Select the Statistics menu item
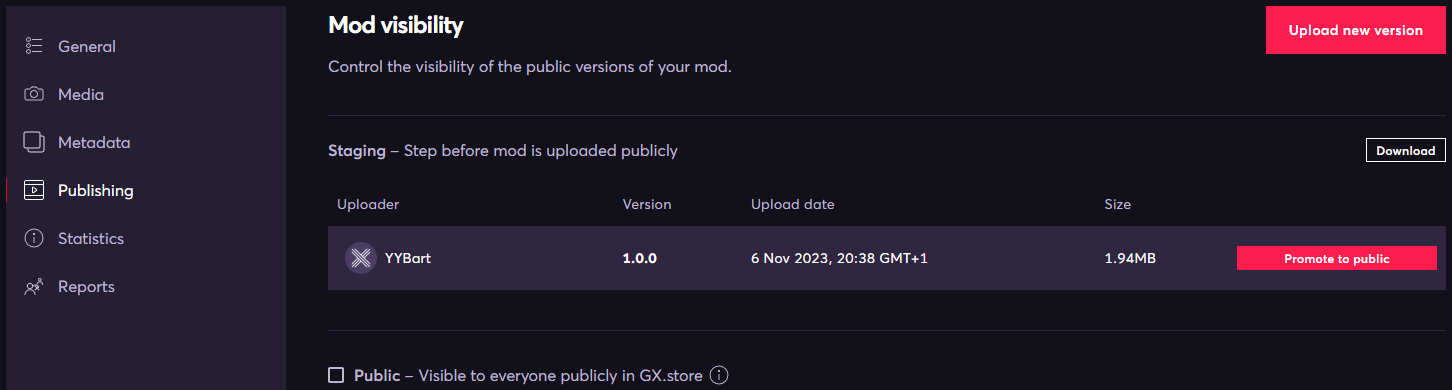Viewport: 1452px width, 390px height. [x=91, y=238]
